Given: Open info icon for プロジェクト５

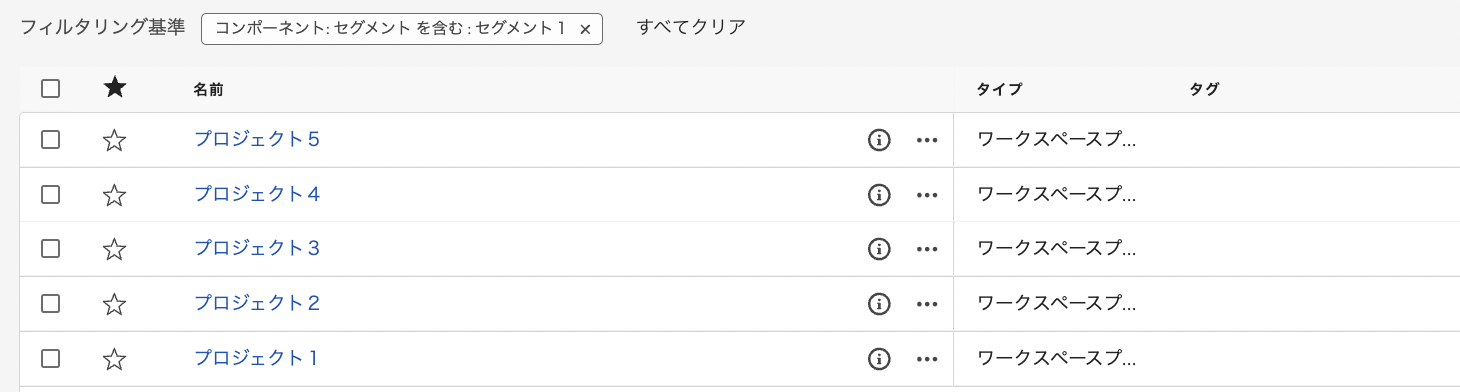Looking at the screenshot, I should (x=879, y=140).
